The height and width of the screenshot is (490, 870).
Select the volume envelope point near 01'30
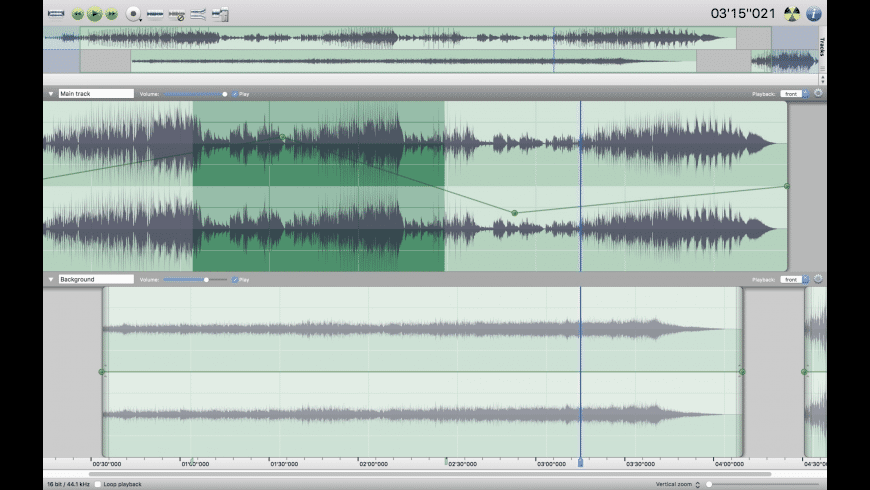[x=282, y=137]
